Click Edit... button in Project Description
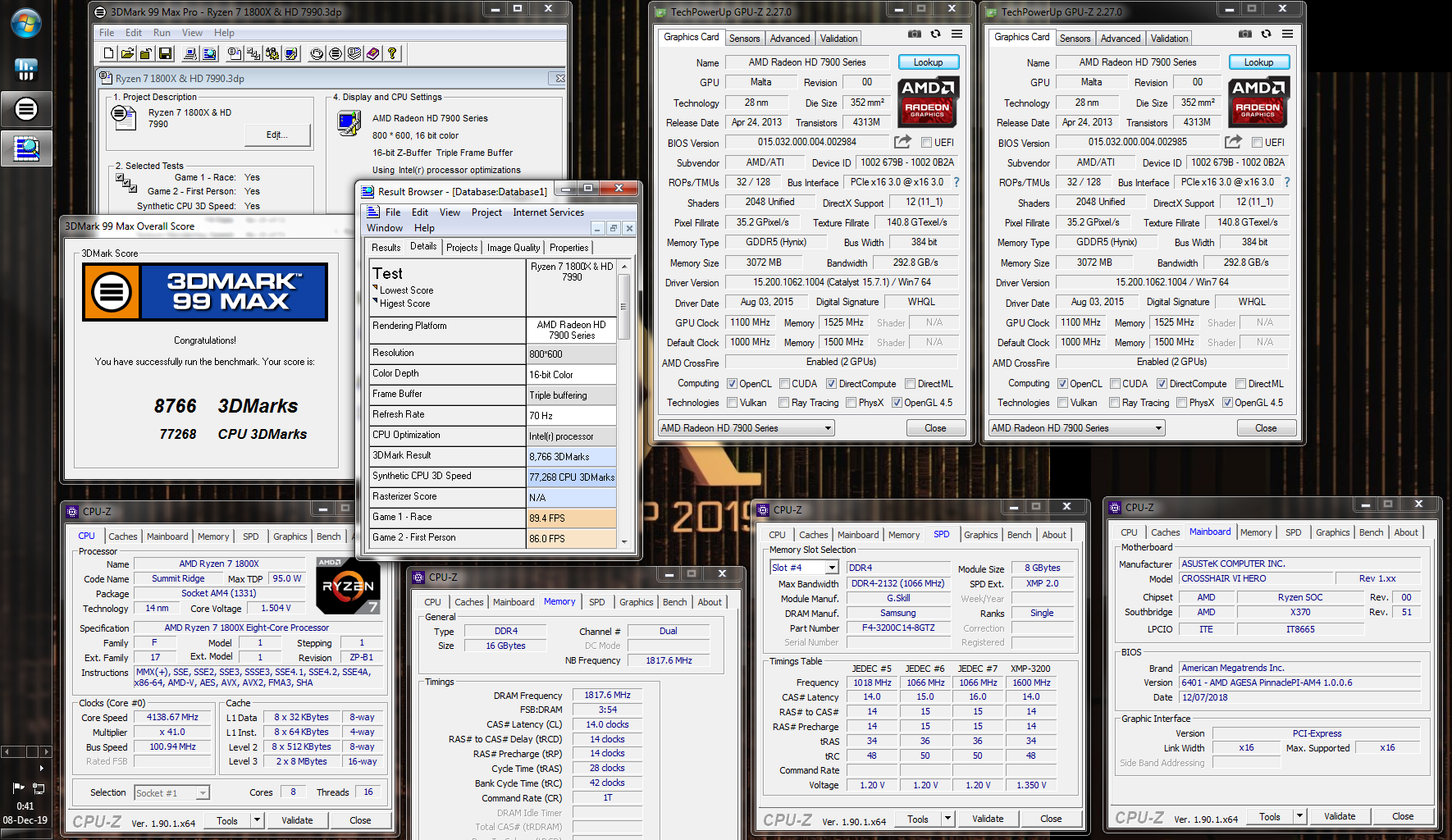The width and height of the screenshot is (1452, 840). point(276,135)
